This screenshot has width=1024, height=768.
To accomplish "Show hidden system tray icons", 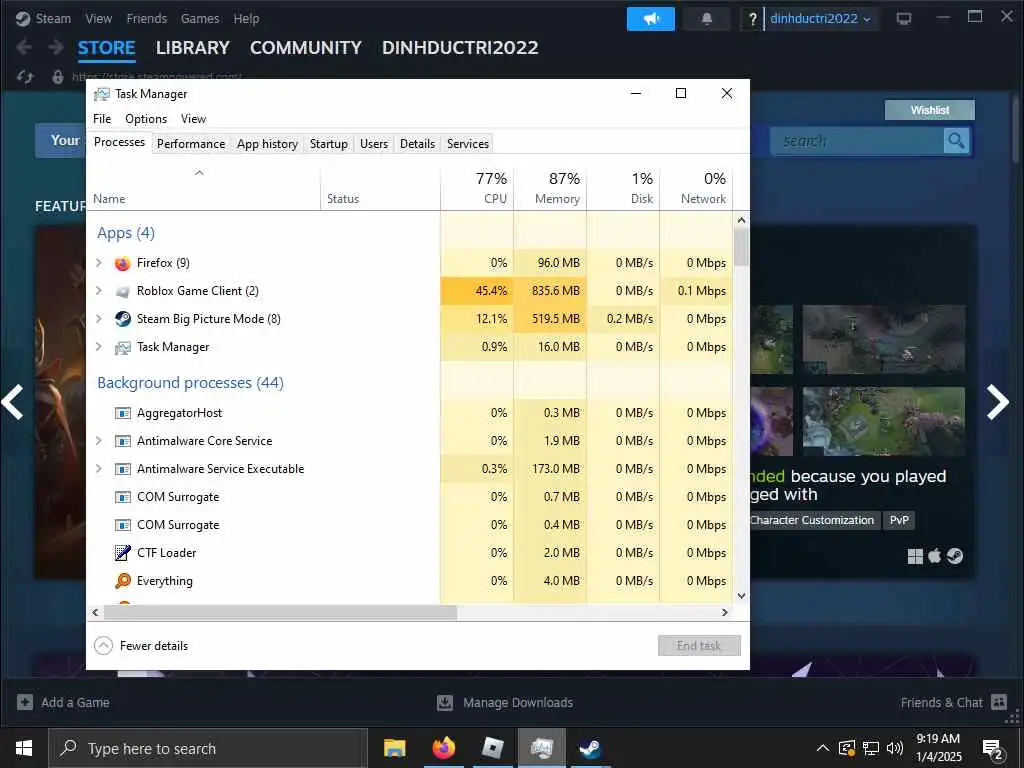I will [823, 748].
